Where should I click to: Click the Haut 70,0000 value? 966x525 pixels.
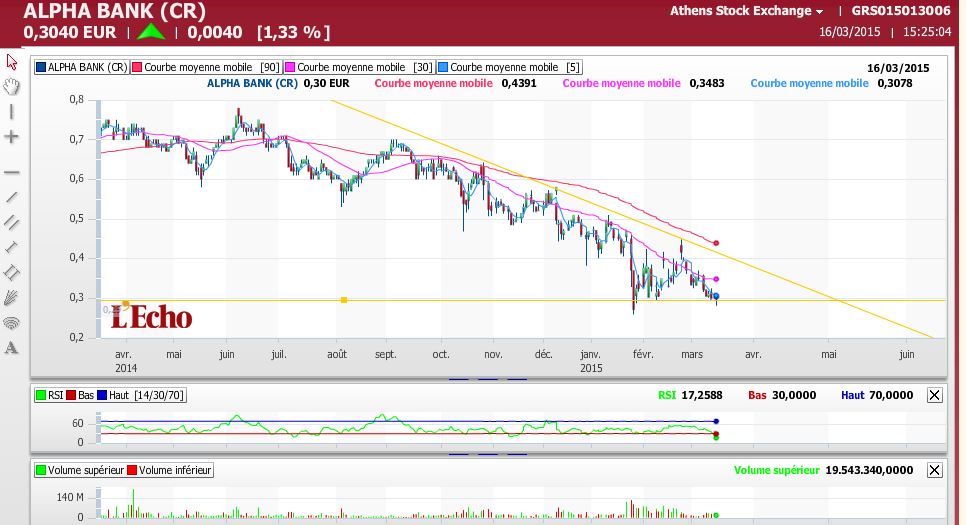click(x=890, y=395)
